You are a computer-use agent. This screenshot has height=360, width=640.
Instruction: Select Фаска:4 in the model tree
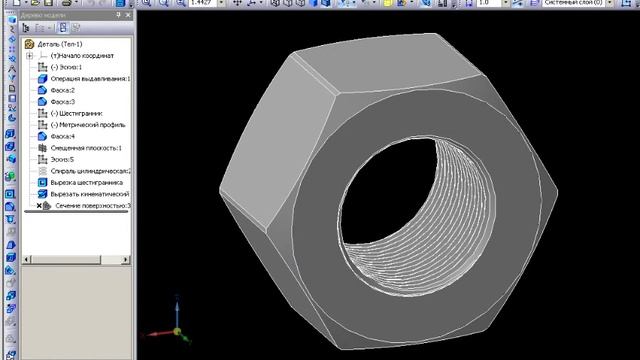click(62, 136)
